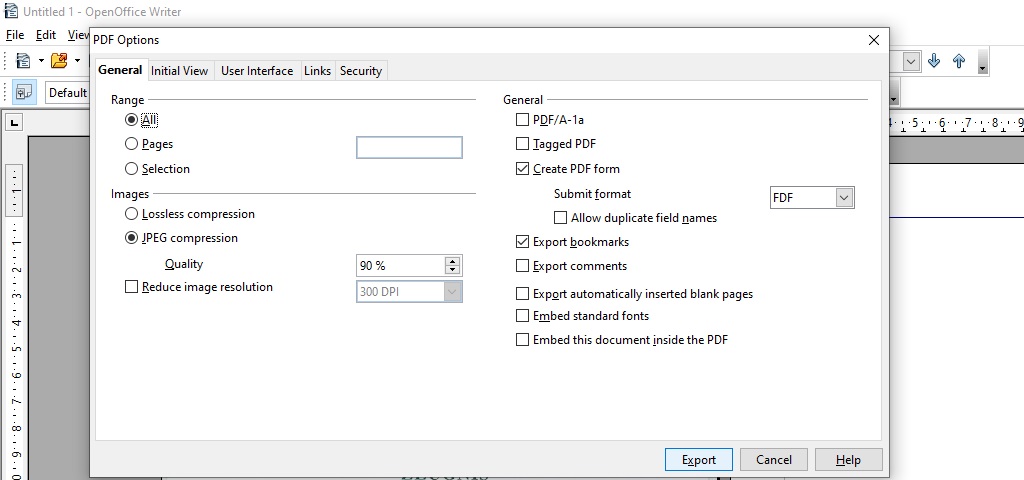This screenshot has width=1024, height=480.
Task: Click the blue Find Previous up arrow
Action: coord(959,61)
